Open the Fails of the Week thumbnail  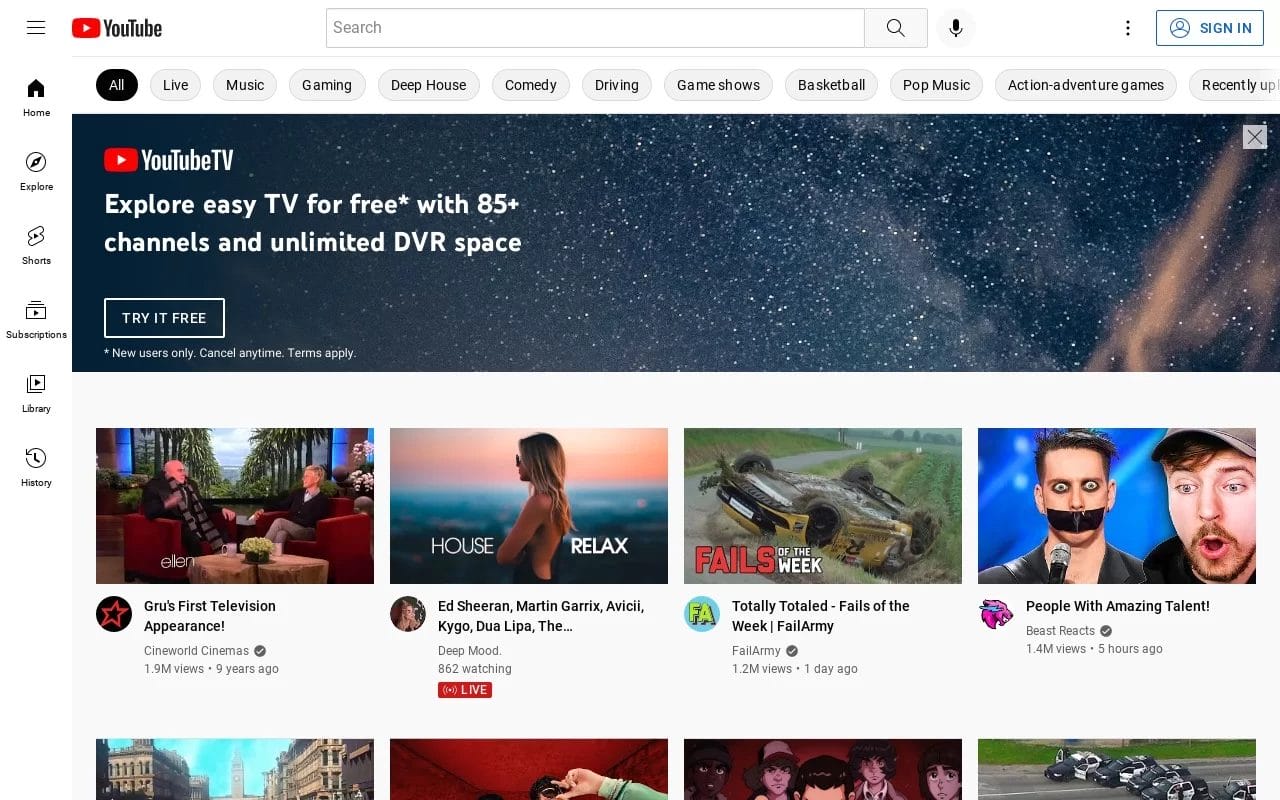tap(822, 506)
